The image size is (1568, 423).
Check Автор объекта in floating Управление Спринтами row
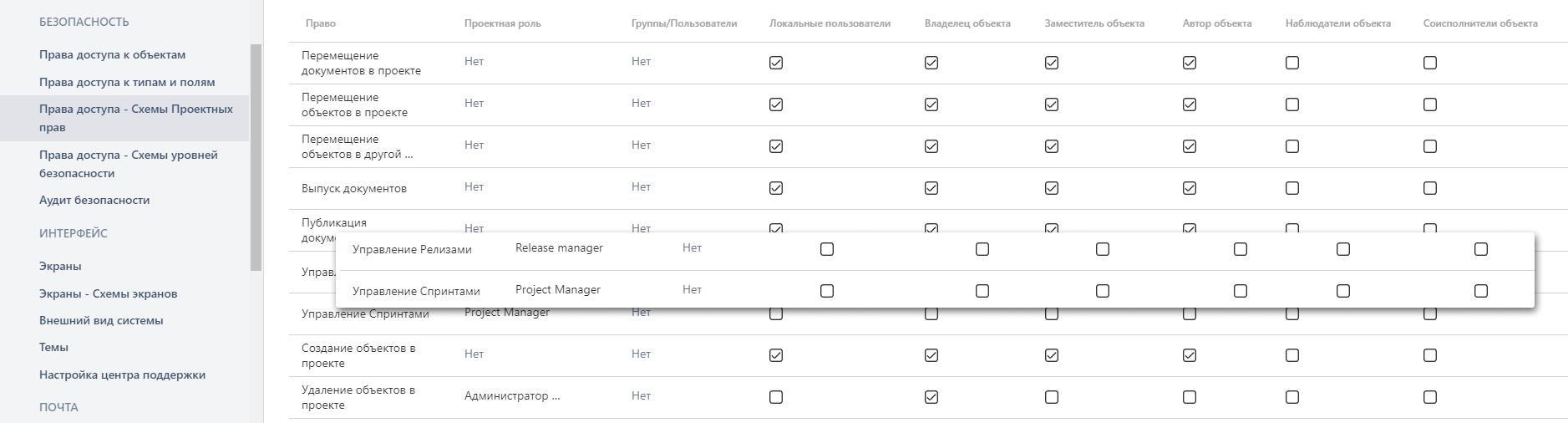pyautogui.click(x=1241, y=291)
